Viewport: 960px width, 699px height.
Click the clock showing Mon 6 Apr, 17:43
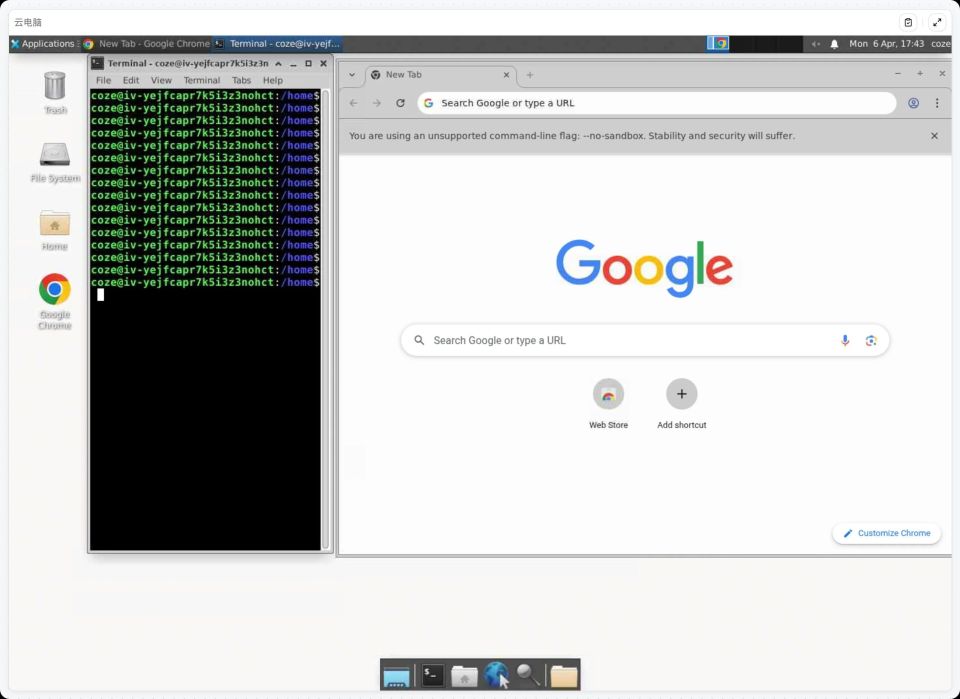click(886, 44)
